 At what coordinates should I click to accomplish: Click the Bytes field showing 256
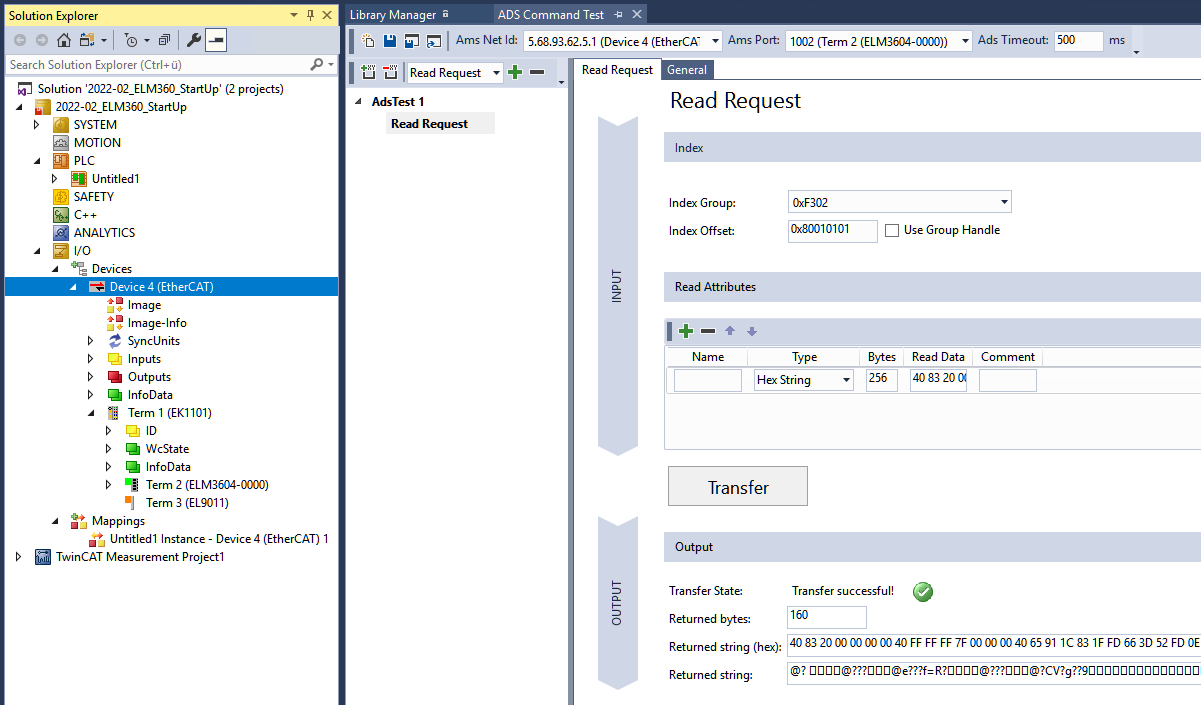882,380
